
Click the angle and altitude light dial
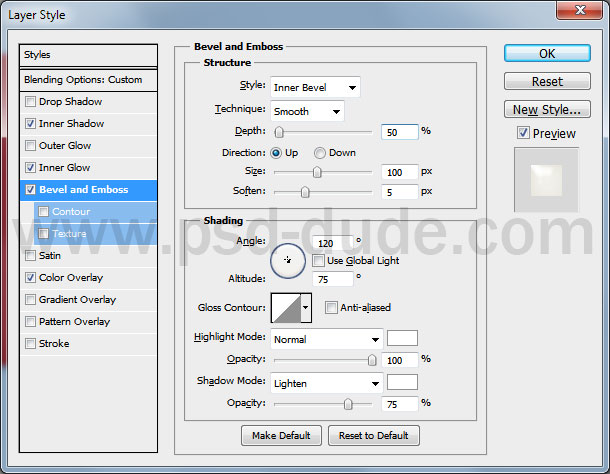click(288, 261)
